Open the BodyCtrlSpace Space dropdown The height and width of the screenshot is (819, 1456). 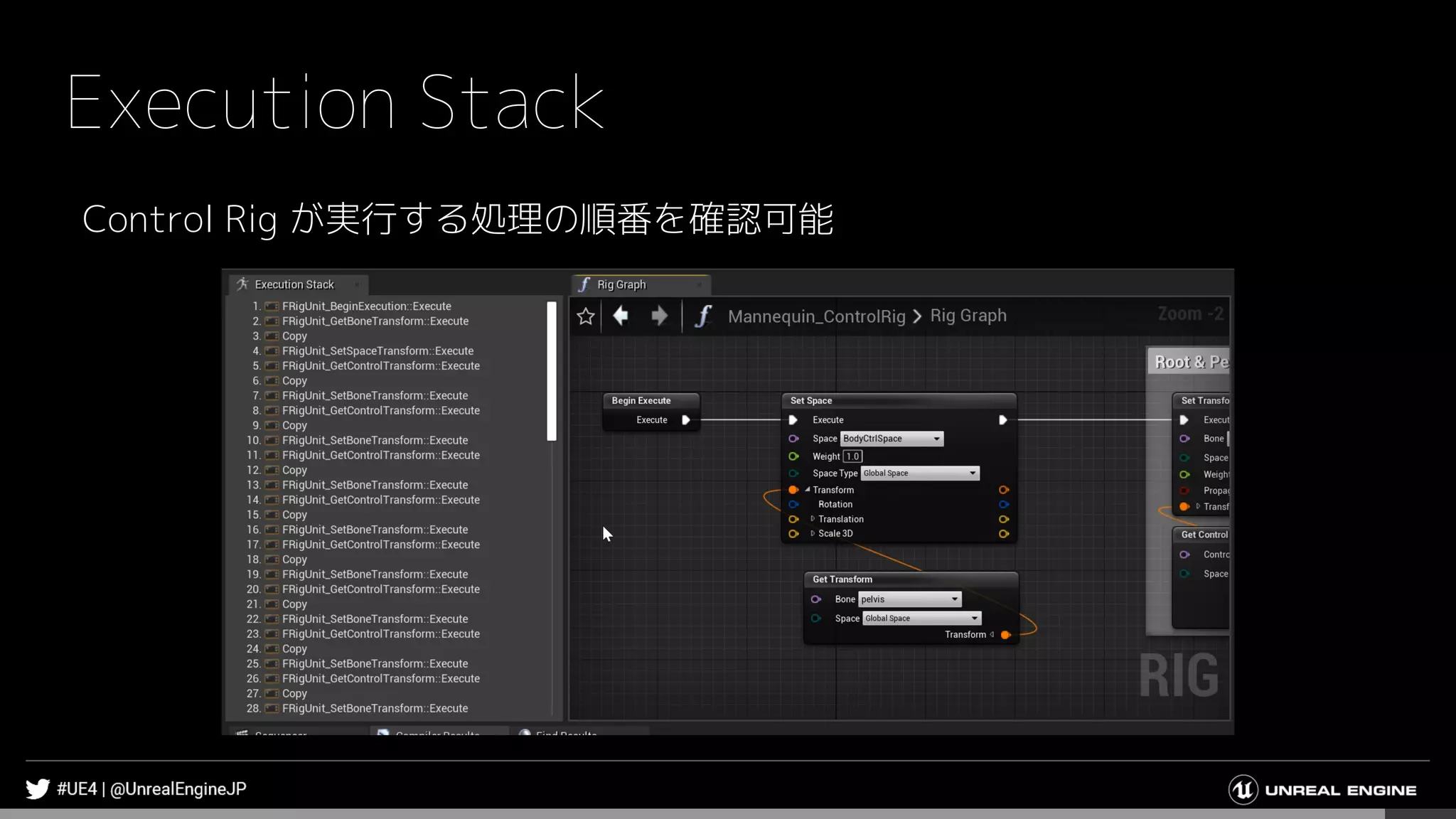[x=892, y=439]
